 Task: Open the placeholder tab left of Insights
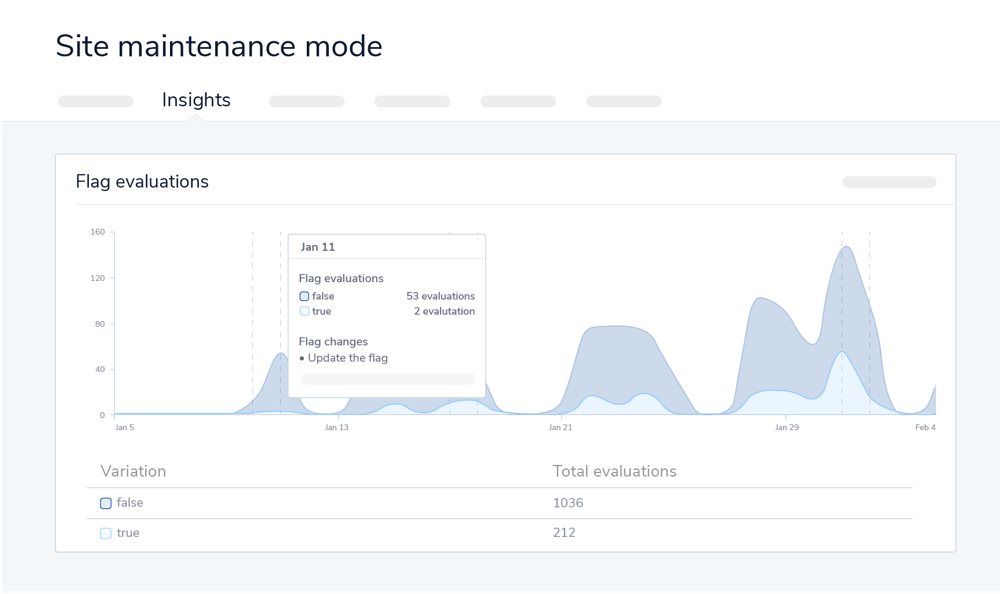click(96, 101)
